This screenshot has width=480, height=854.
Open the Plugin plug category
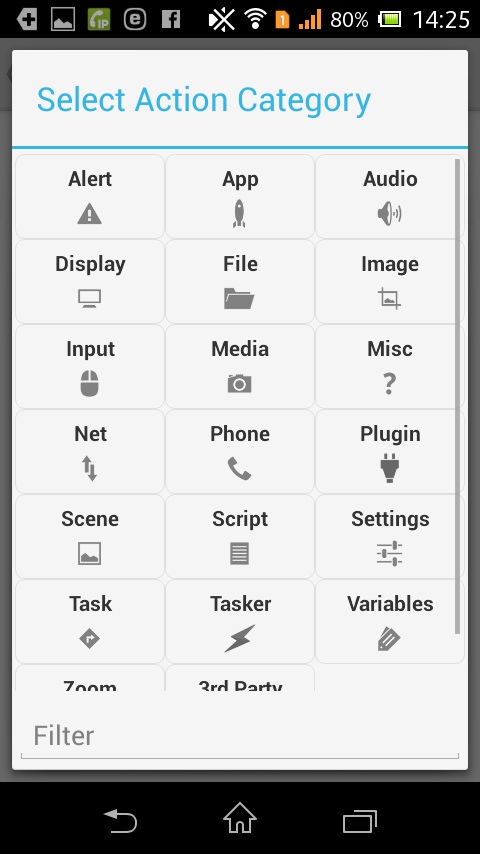(x=390, y=452)
